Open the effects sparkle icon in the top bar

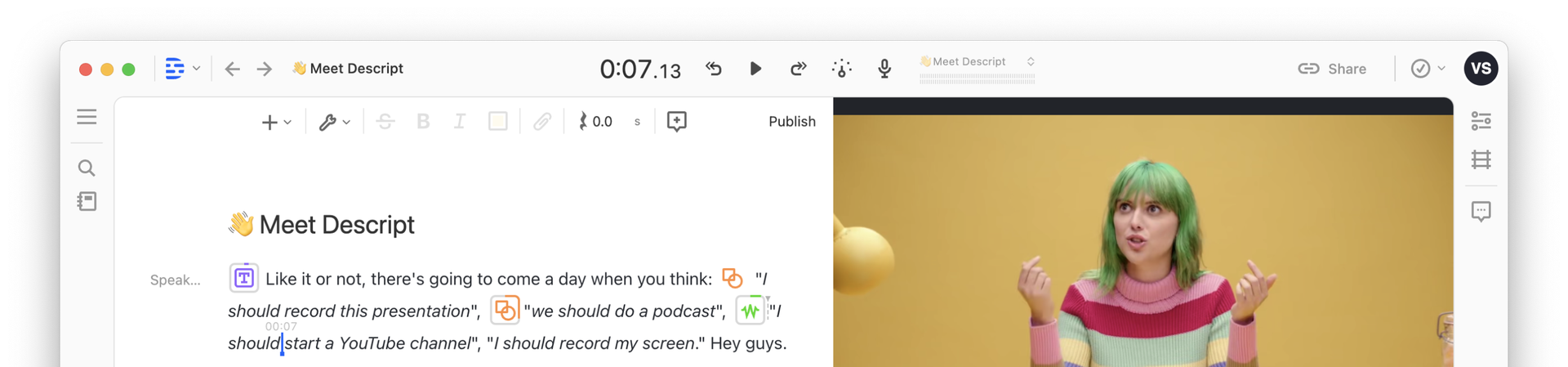[842, 69]
